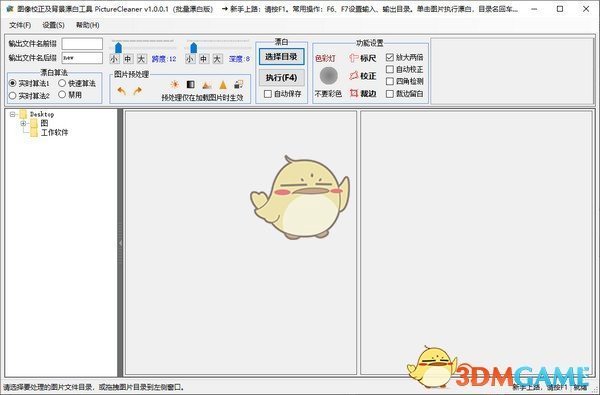Screen dimensions: 600x395
Task: Click the orange triangle preprocessing icon
Action: (x=223, y=85)
